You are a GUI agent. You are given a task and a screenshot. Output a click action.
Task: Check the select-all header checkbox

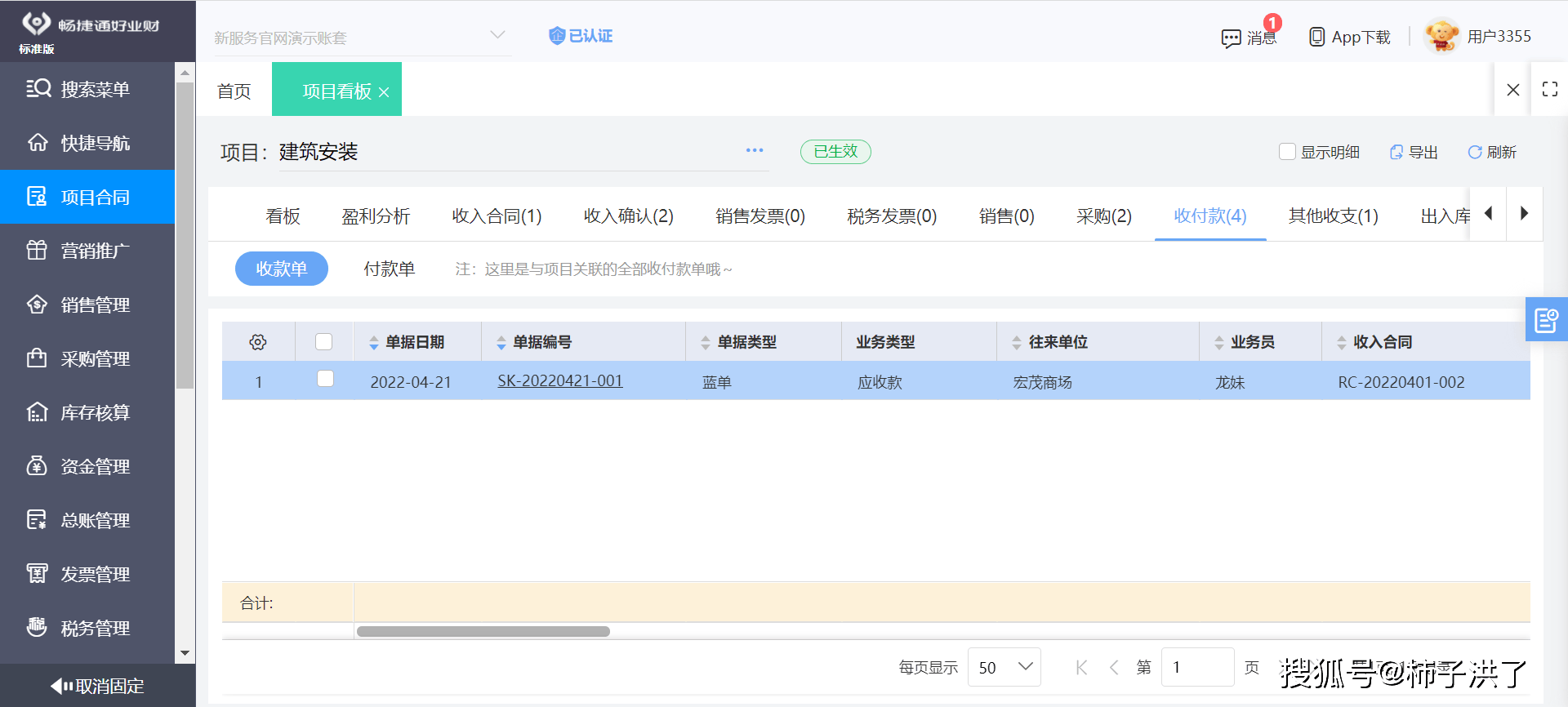324,342
